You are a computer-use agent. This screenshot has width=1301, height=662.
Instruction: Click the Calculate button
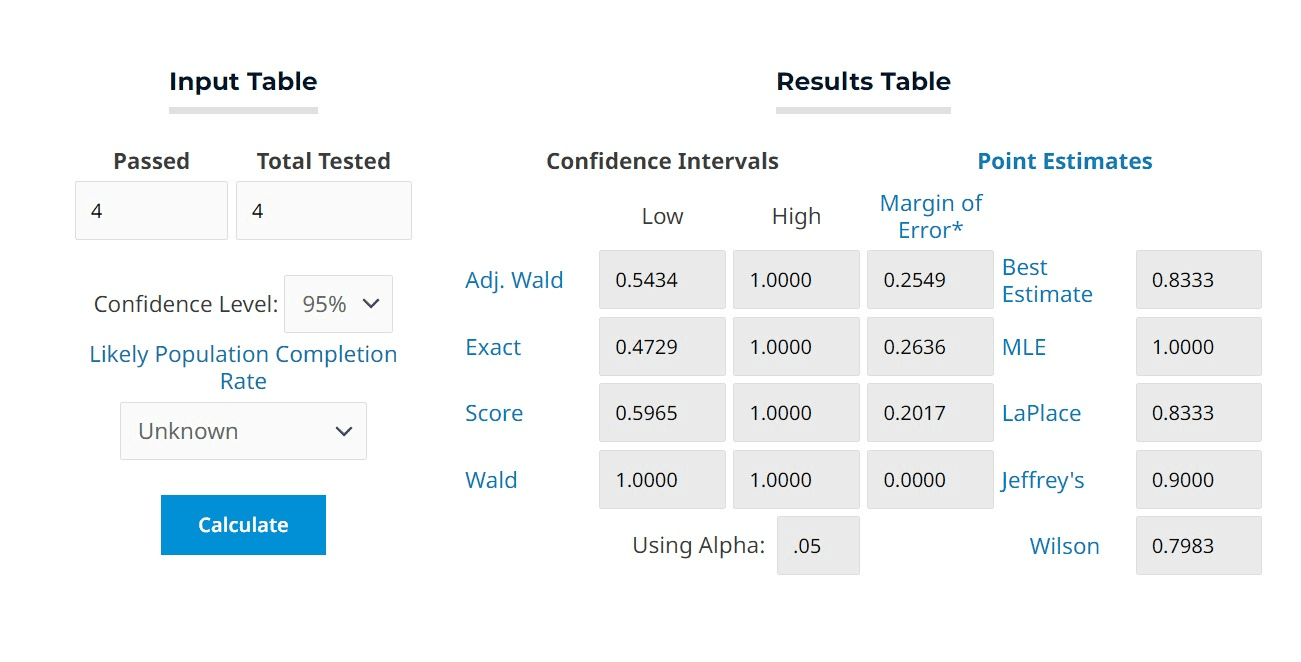243,525
